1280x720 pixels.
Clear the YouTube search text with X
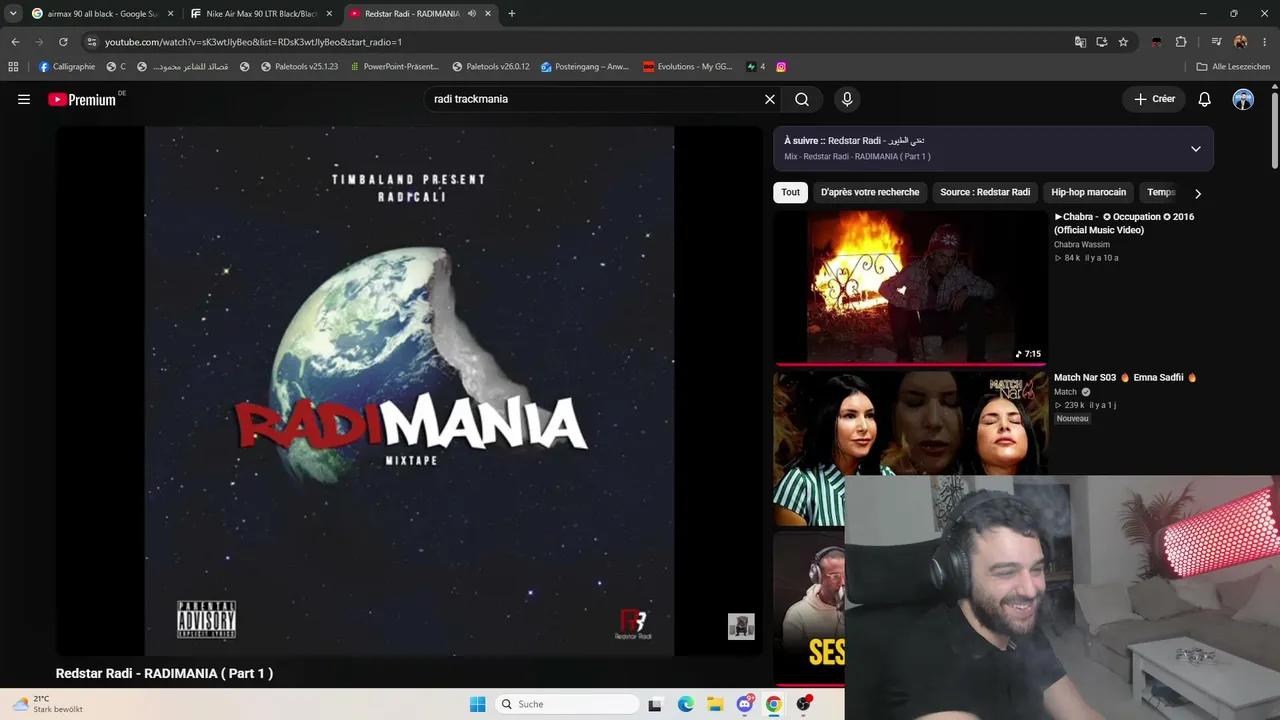tap(770, 99)
